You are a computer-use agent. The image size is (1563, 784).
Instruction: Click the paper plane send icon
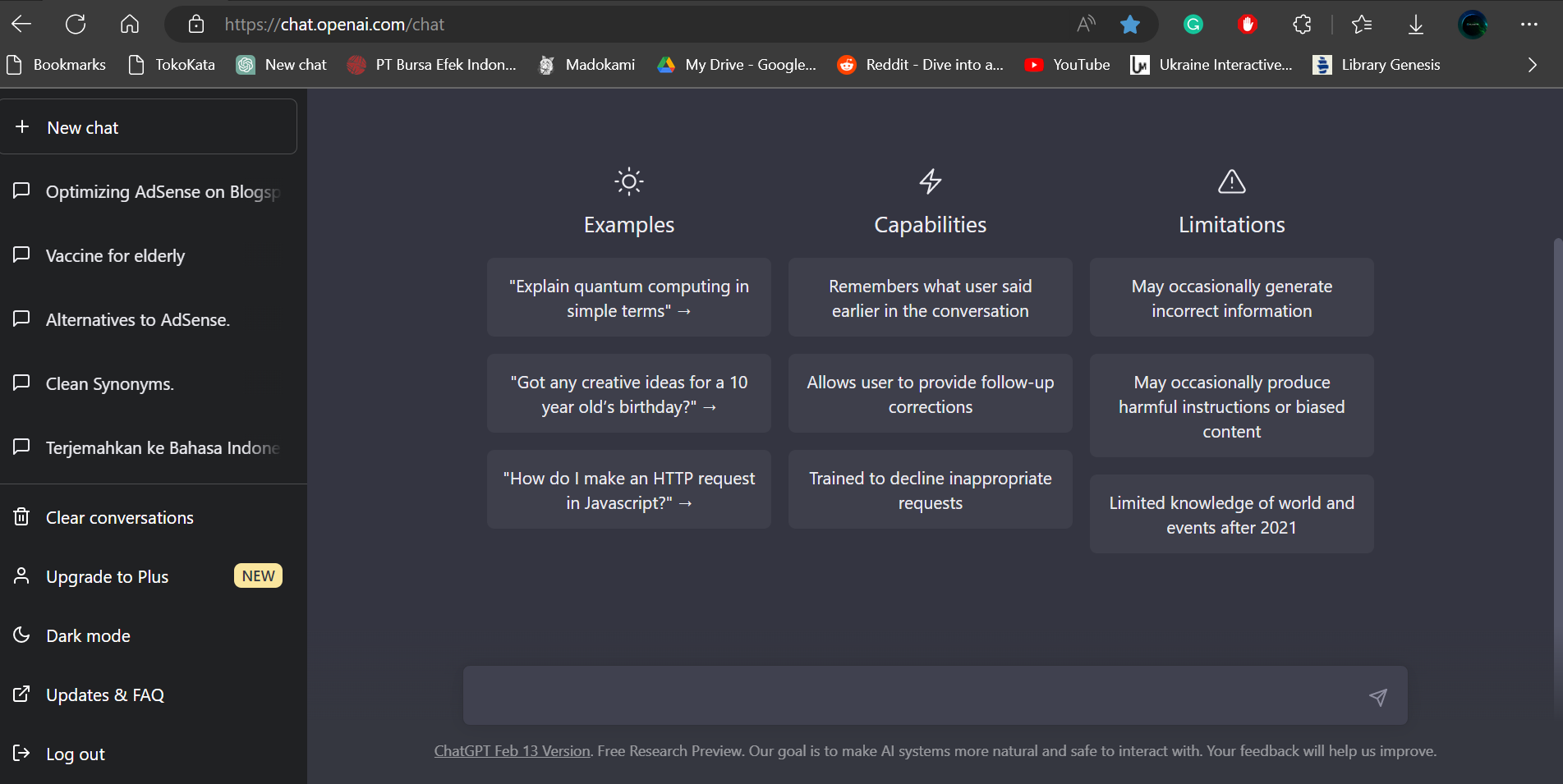[1377, 696]
